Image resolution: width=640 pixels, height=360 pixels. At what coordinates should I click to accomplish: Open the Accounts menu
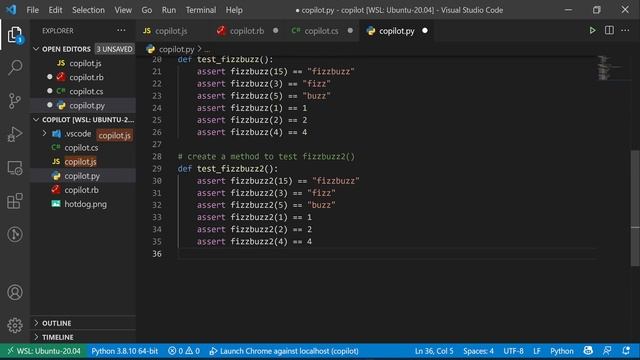click(15, 292)
